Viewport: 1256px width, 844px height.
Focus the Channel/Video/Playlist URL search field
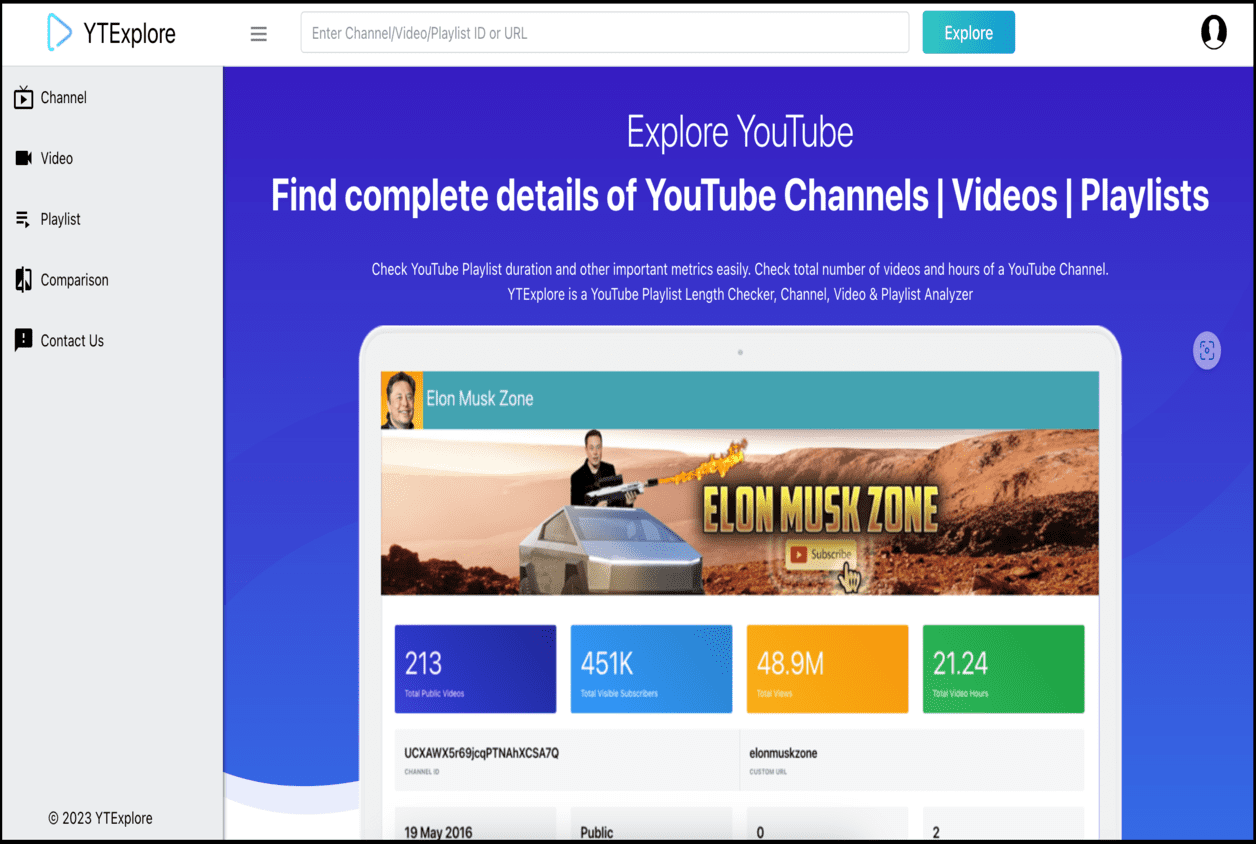pos(605,33)
